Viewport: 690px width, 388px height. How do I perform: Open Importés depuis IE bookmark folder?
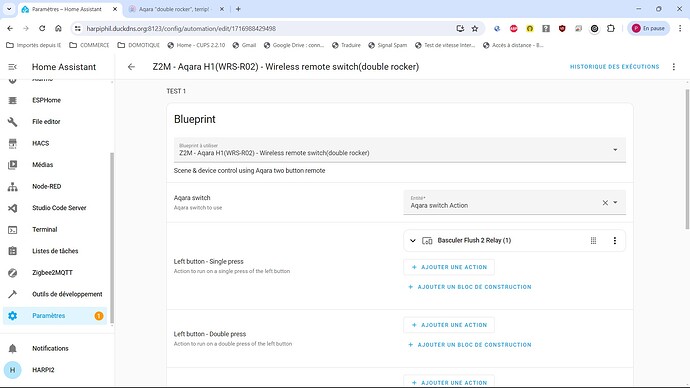pos(33,45)
